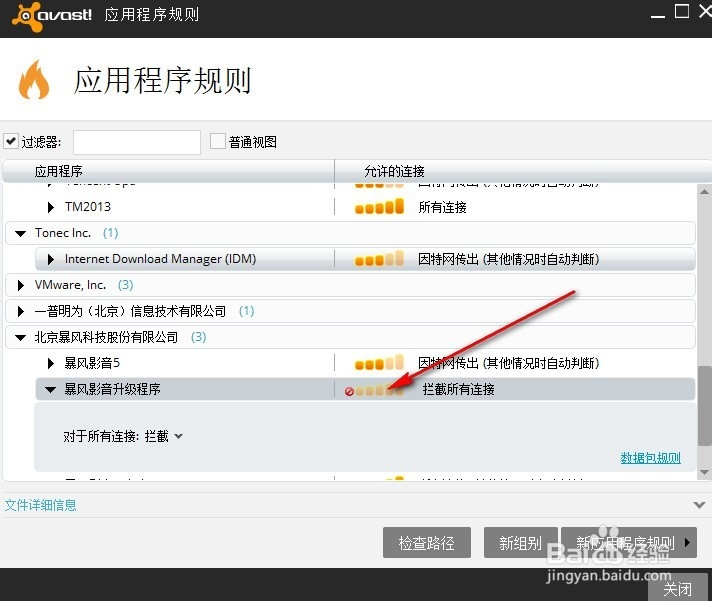This screenshot has width=712, height=601.
Task: Select the 北京暴风科技股份有限公司 group name
Action: (106, 337)
